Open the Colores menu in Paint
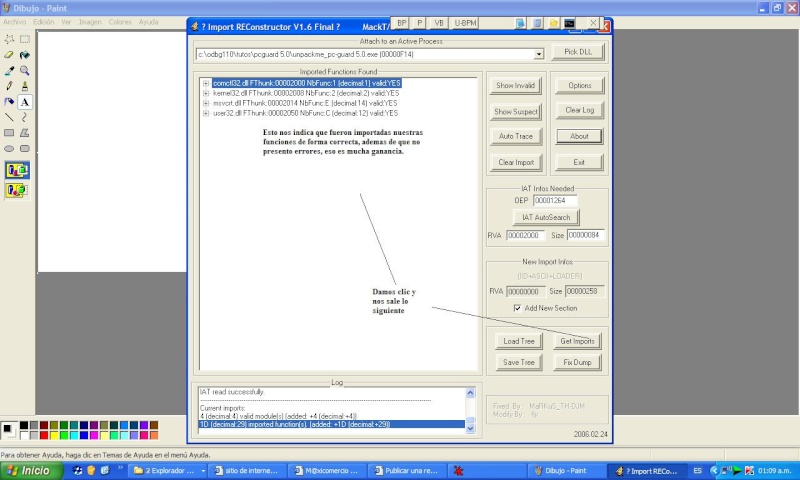 coord(120,22)
